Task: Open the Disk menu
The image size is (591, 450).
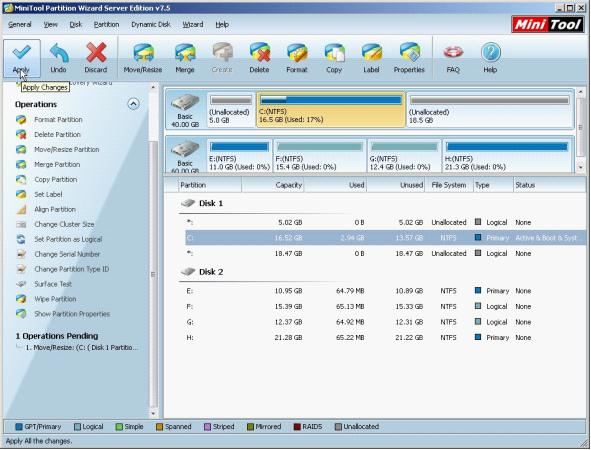Action: (x=75, y=24)
